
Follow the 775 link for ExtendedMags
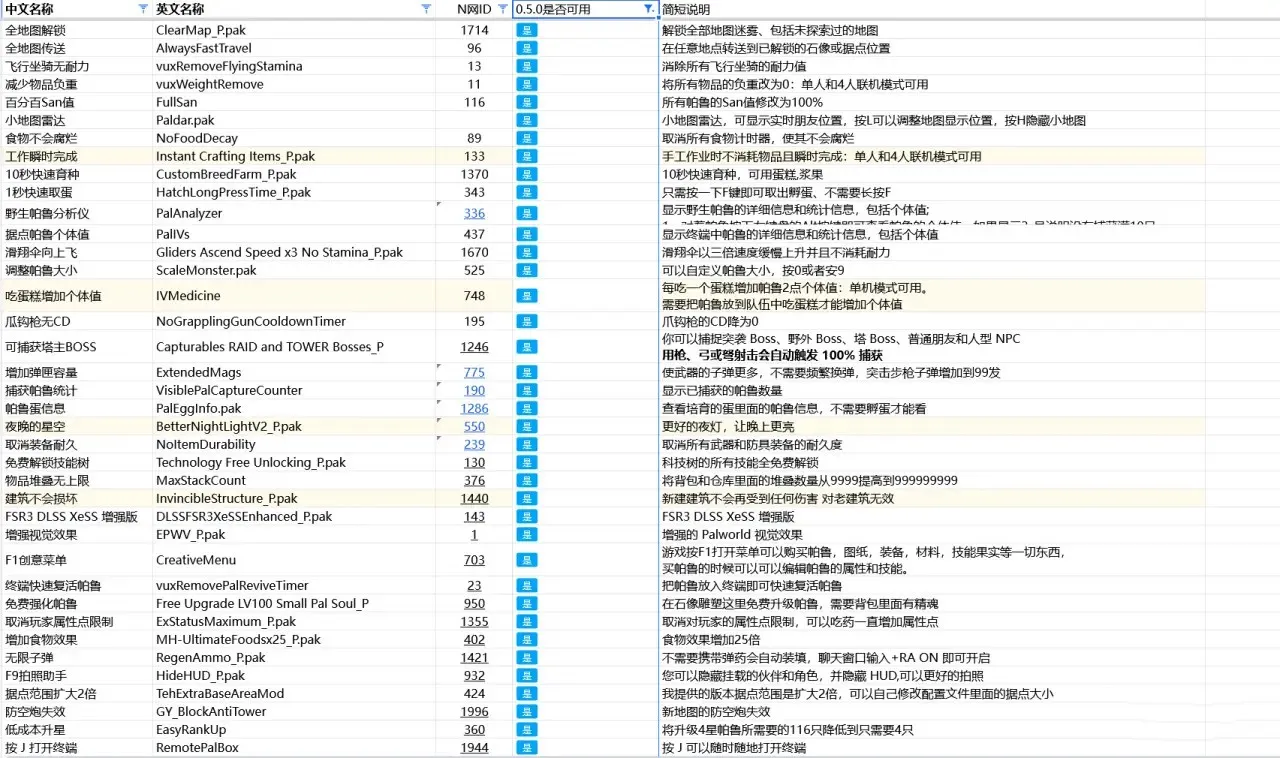474,372
